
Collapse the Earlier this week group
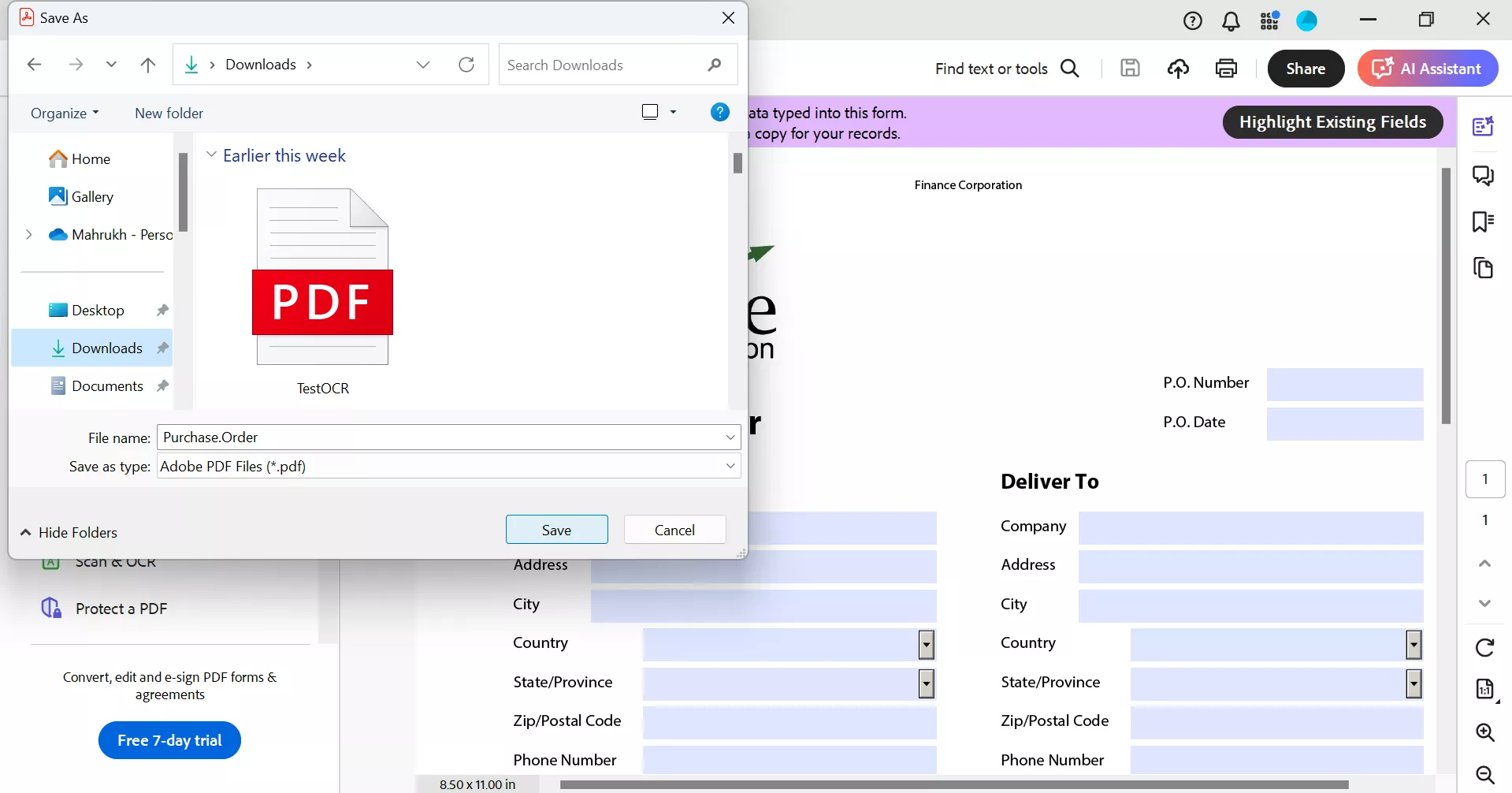point(210,155)
